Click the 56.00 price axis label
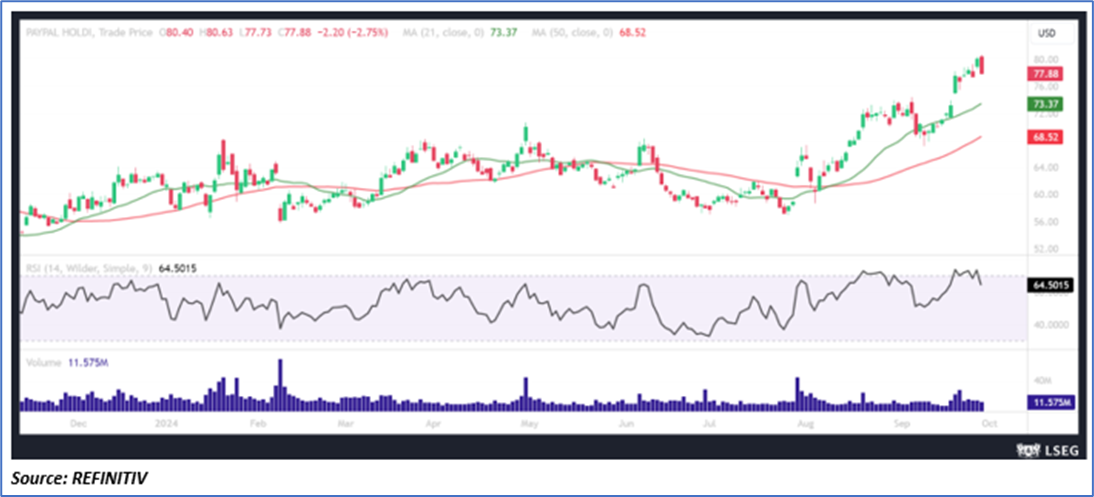The width and height of the screenshot is (1094, 497). tap(1047, 222)
